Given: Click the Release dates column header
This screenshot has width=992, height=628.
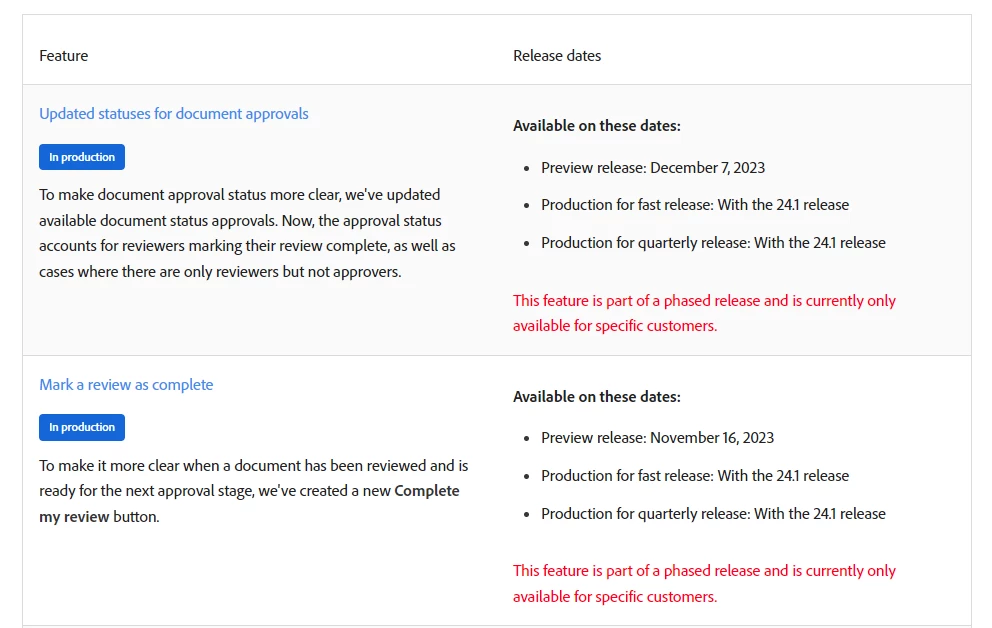Looking at the screenshot, I should 557,56.
